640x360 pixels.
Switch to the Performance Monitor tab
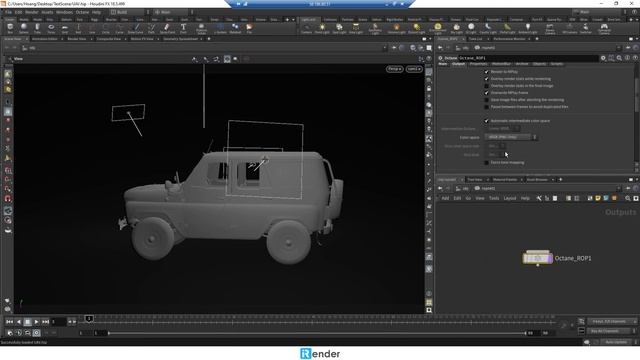509,39
